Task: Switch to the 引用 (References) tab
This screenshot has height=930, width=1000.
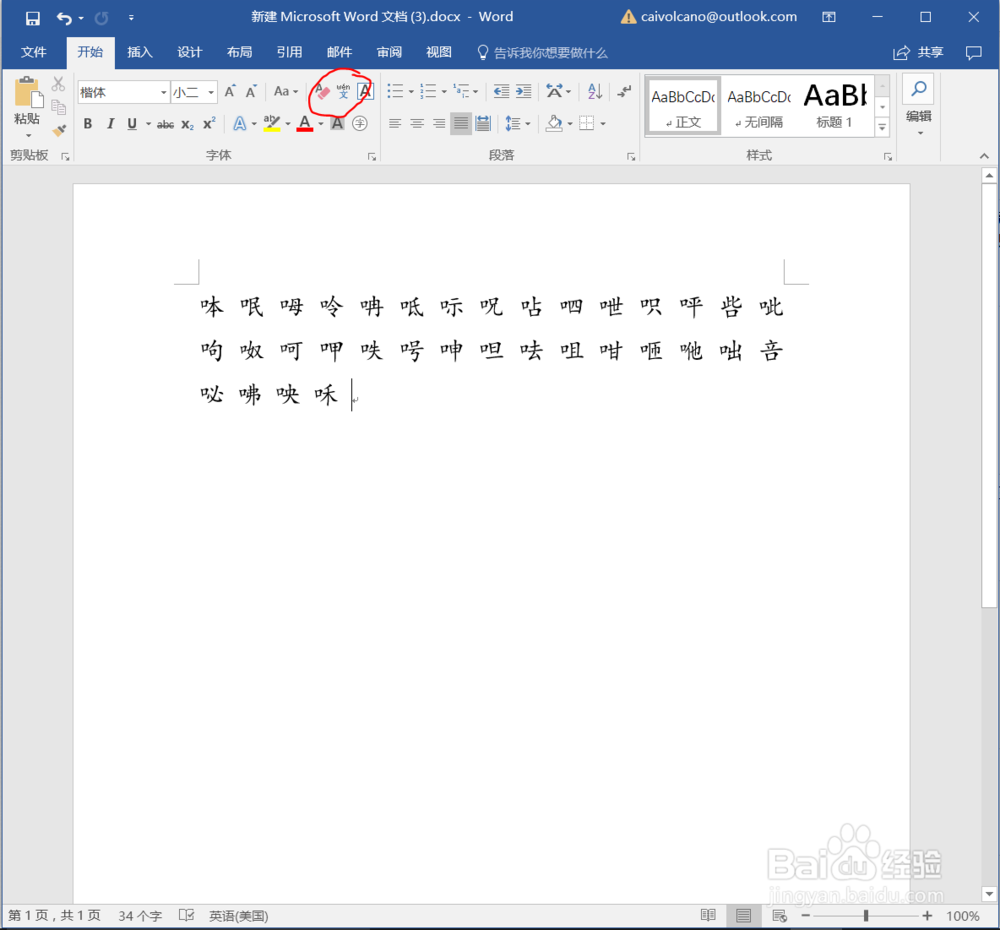Action: pos(289,52)
